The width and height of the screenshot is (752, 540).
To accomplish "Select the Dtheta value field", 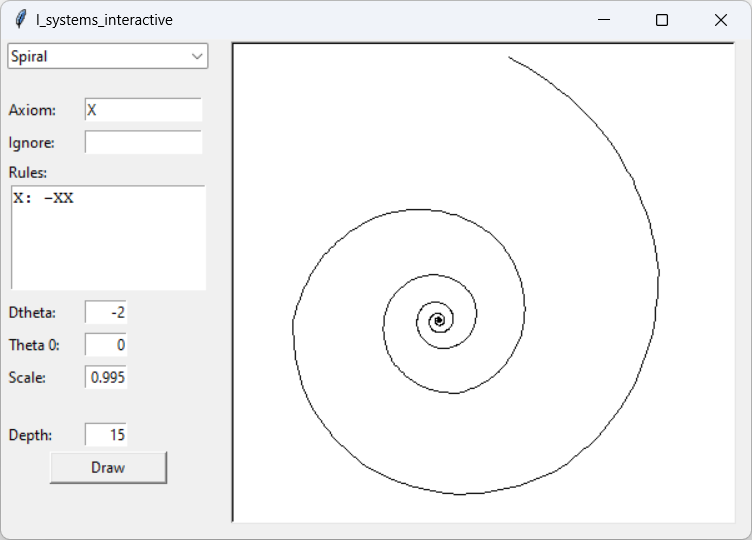I will [106, 312].
